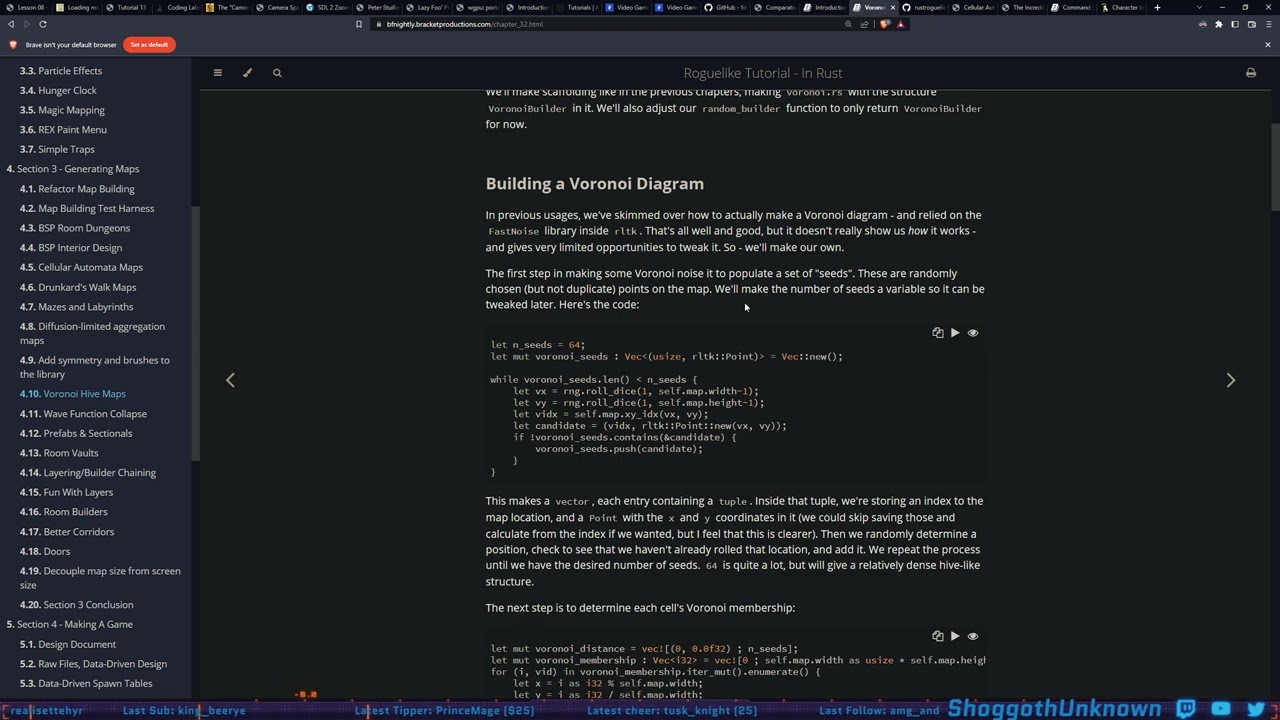Open the theme picker paintbrush icon
Screen dimensions: 1280x720
click(x=247, y=72)
